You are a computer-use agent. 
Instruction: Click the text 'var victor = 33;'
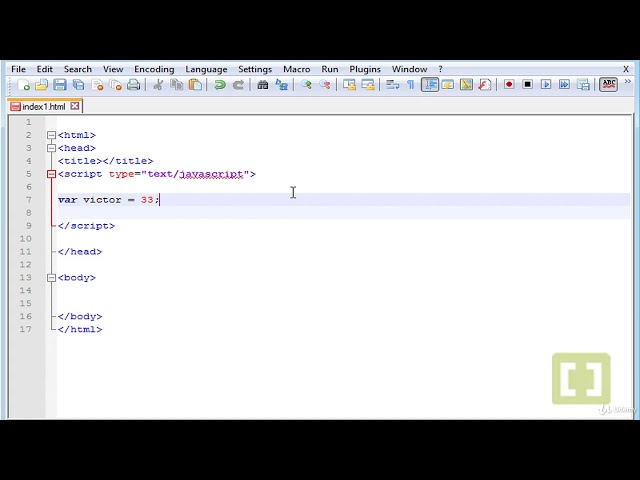point(109,200)
